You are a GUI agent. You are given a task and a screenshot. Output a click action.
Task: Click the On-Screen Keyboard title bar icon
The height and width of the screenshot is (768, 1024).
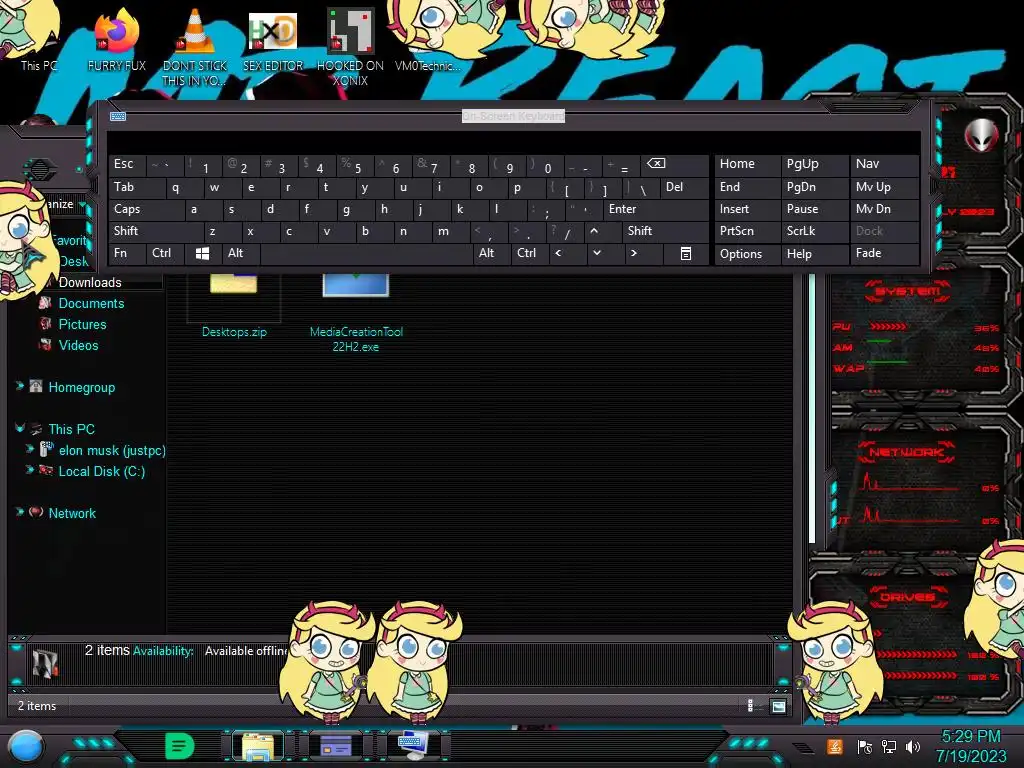118,116
